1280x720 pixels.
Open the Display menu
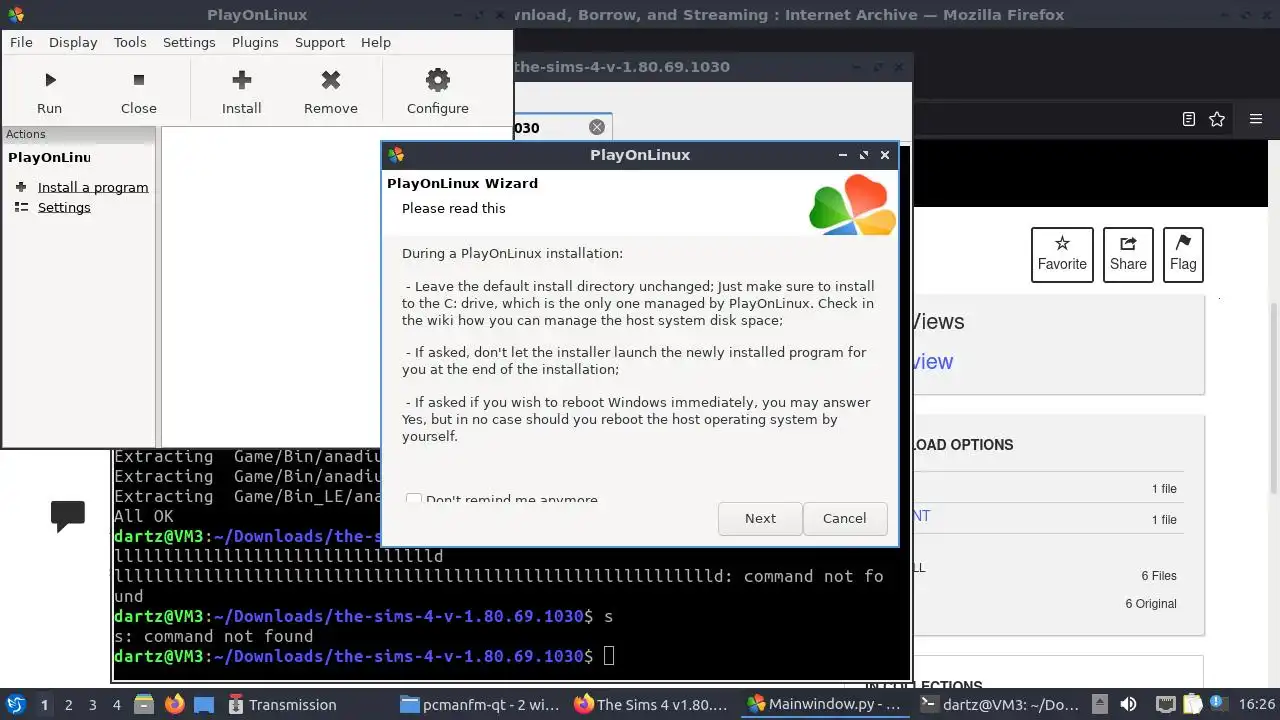[x=73, y=42]
